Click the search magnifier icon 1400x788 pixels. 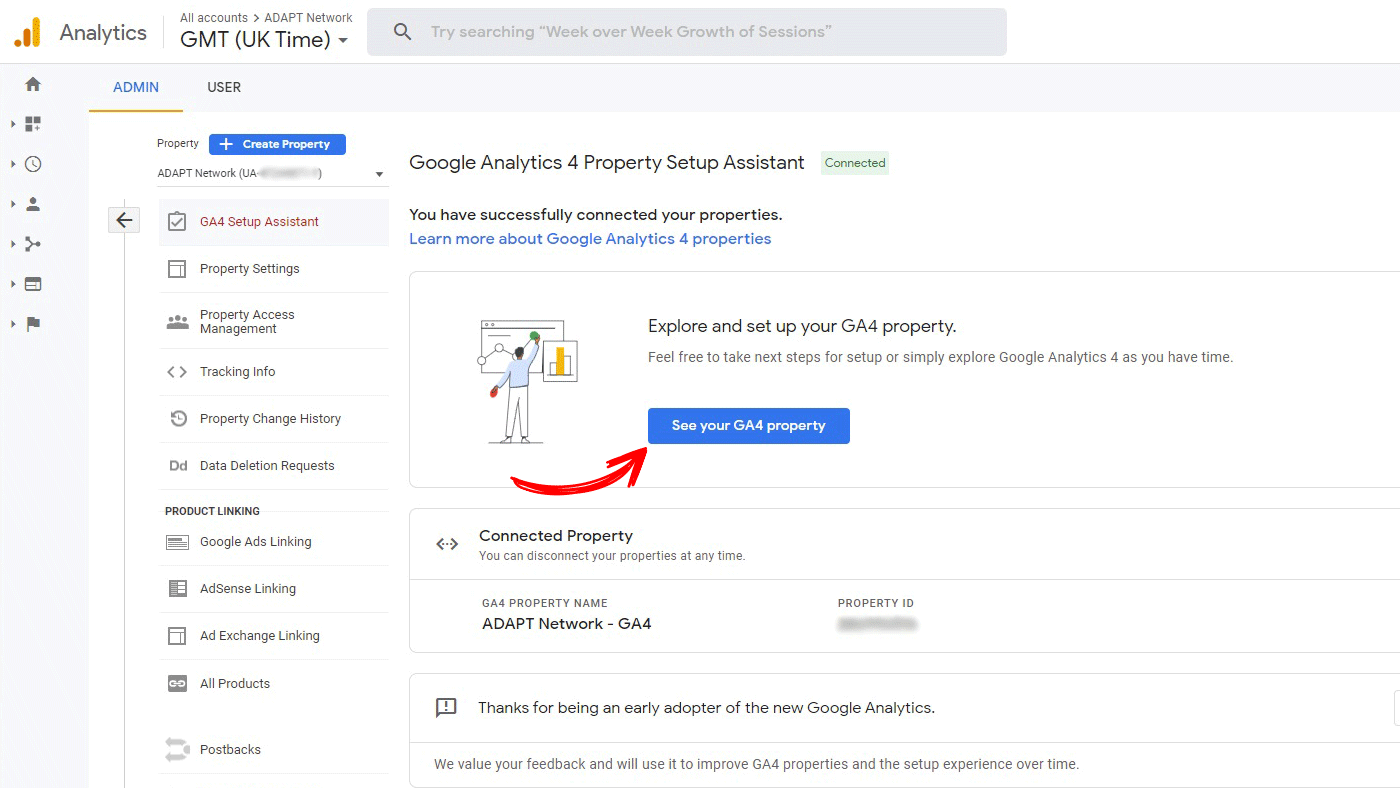coord(402,32)
